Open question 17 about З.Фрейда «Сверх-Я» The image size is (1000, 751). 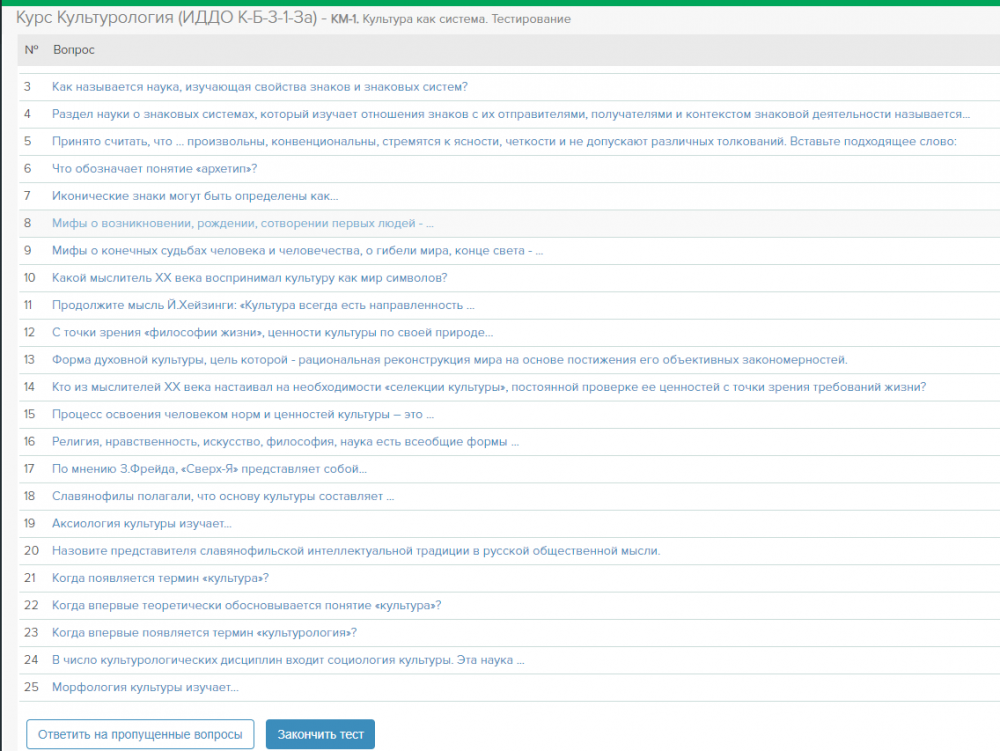point(209,469)
